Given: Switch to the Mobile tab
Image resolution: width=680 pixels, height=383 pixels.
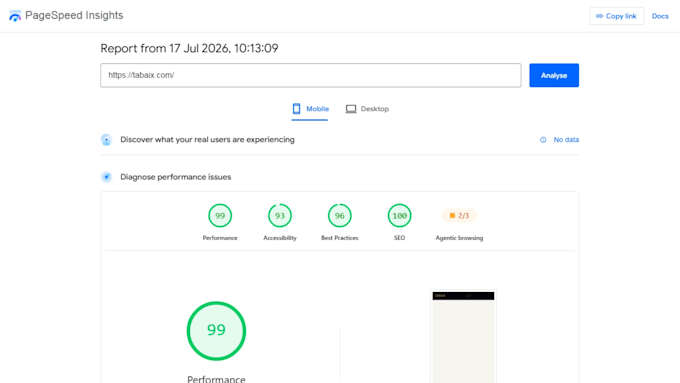Looking at the screenshot, I should point(310,109).
